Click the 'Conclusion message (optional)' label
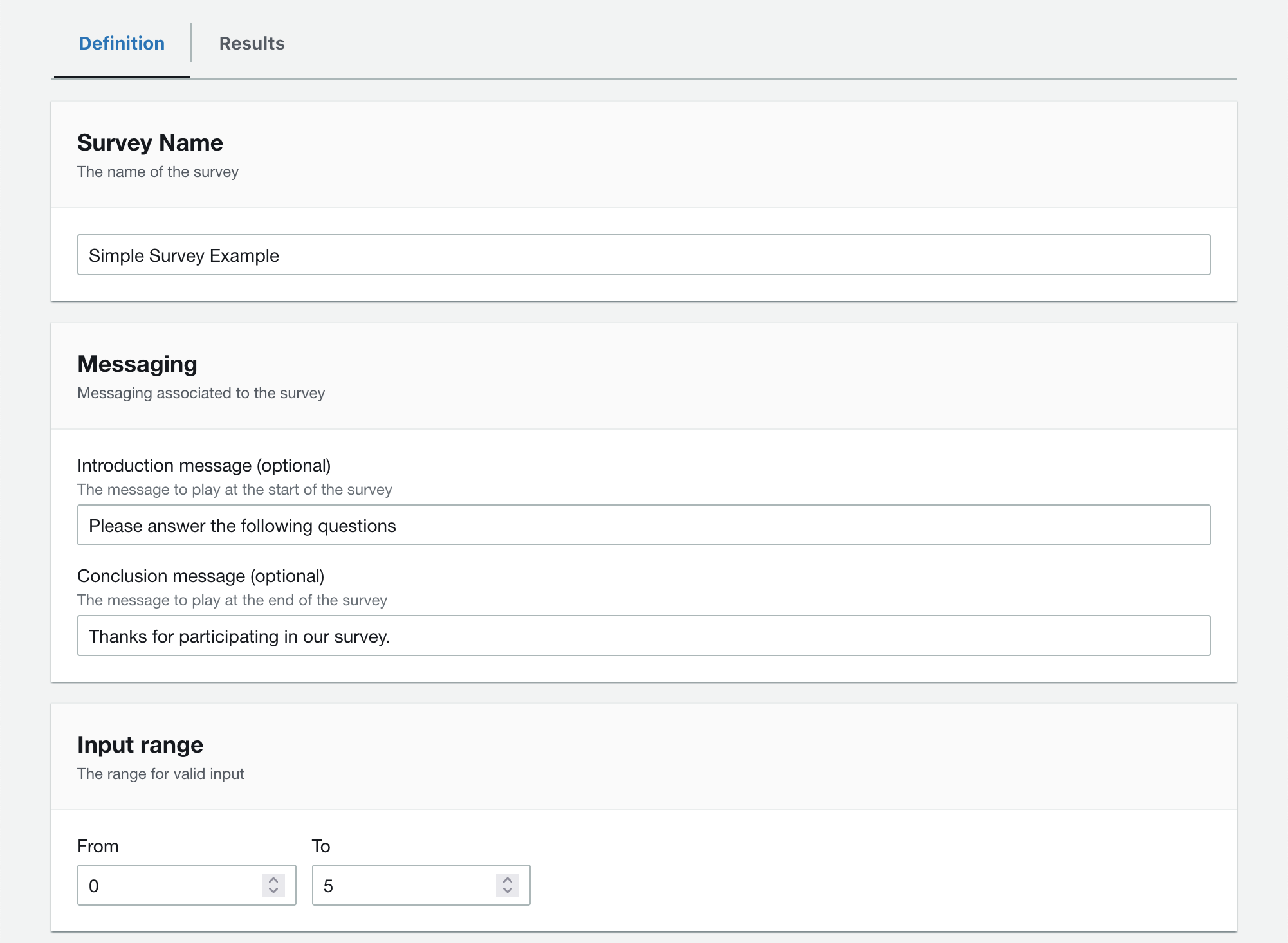This screenshot has width=1288, height=943. coord(201,576)
